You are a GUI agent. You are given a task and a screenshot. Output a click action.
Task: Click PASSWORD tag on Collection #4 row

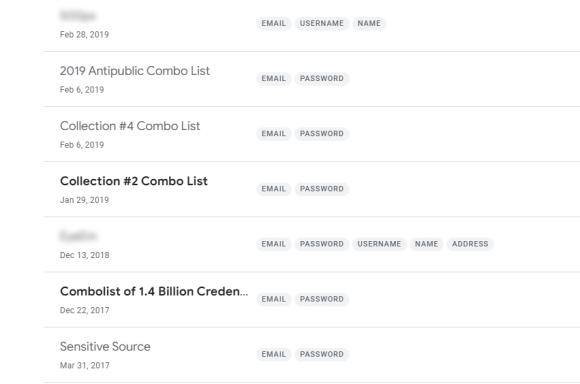point(322,134)
